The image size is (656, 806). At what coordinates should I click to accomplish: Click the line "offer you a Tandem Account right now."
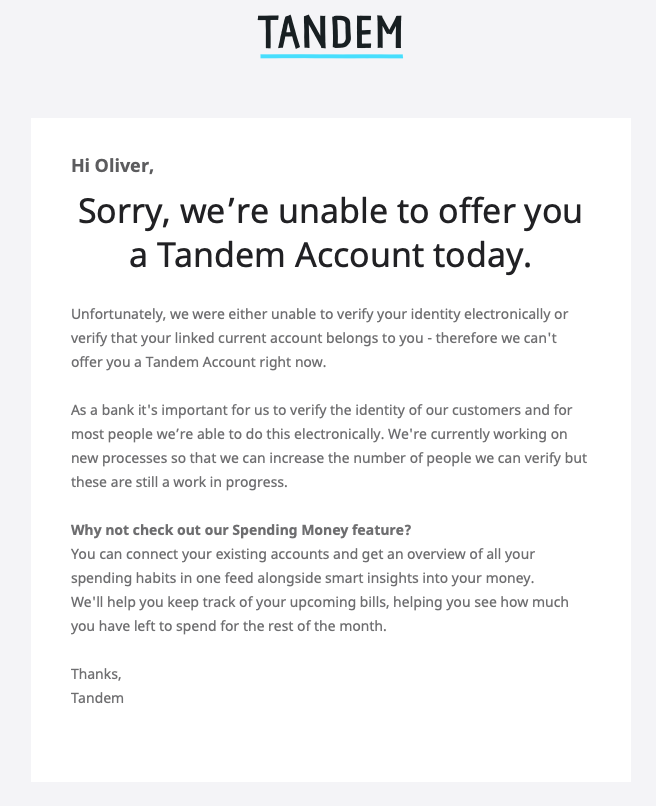coord(199,362)
